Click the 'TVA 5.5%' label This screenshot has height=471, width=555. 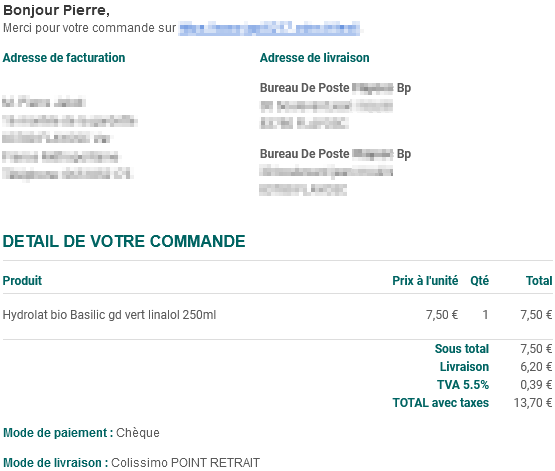click(463, 385)
